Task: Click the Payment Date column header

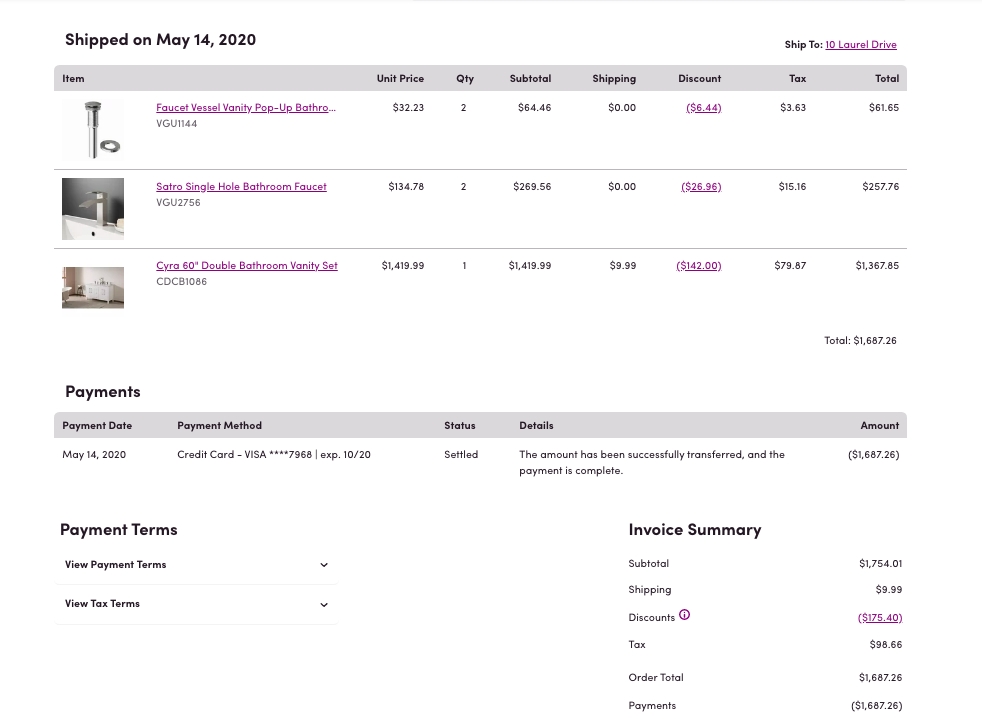Action: point(97,425)
